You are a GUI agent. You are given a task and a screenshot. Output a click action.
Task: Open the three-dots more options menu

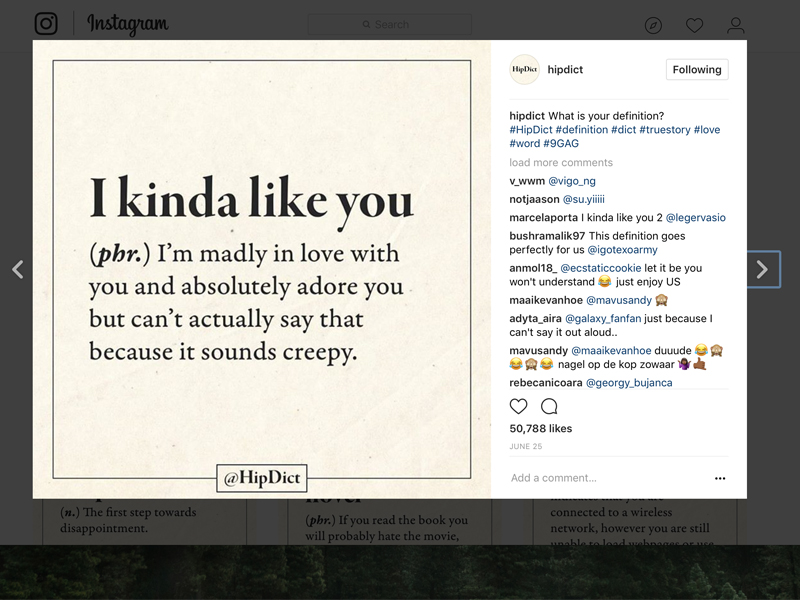tap(720, 478)
